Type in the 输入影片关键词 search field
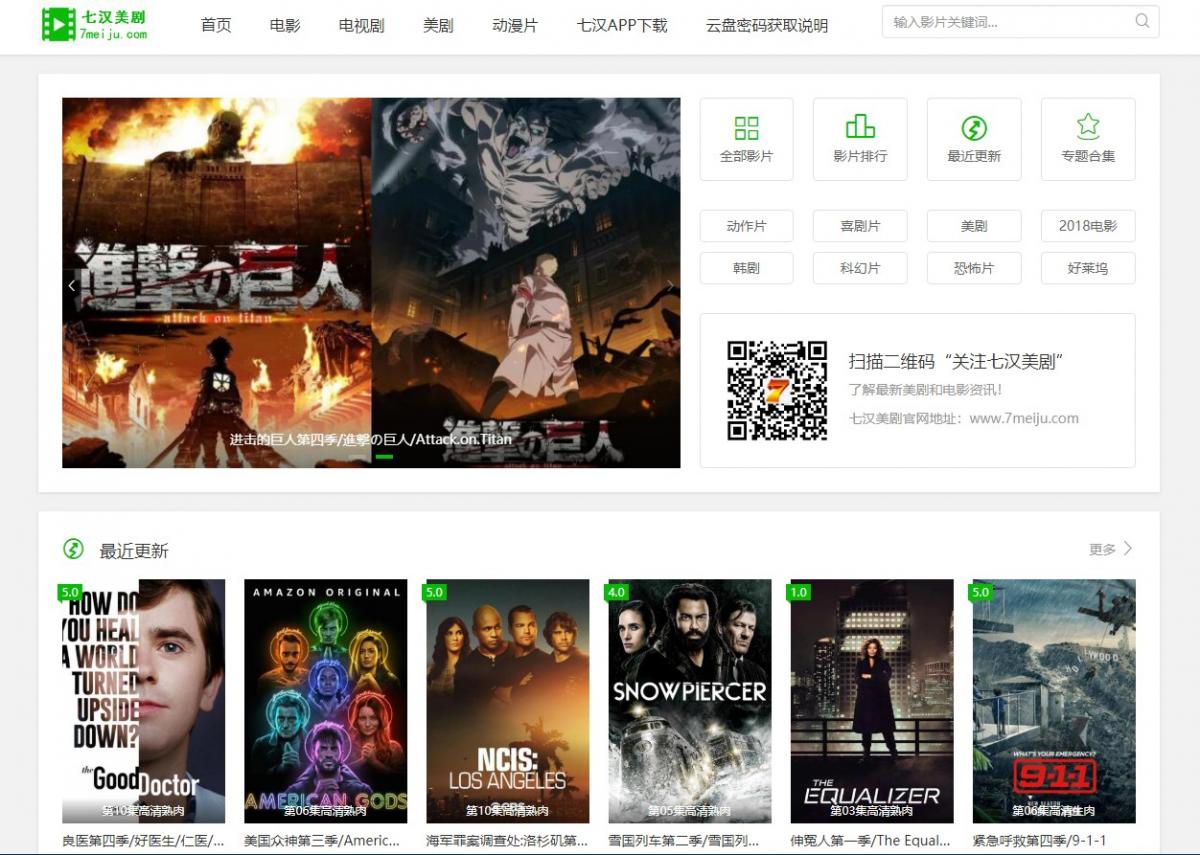The height and width of the screenshot is (855, 1200). (x=1005, y=21)
